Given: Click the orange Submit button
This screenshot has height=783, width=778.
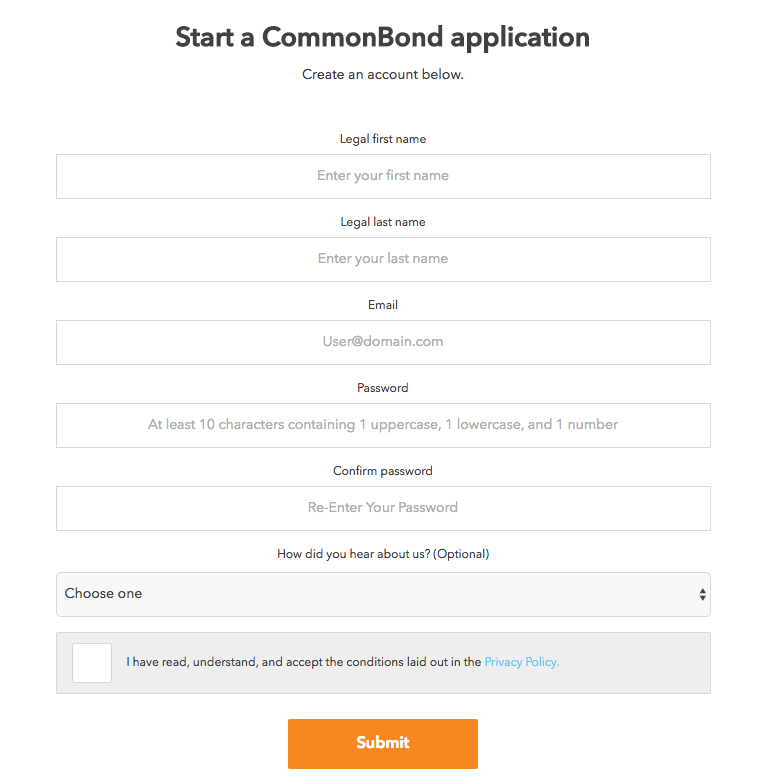Looking at the screenshot, I should click(x=383, y=744).
